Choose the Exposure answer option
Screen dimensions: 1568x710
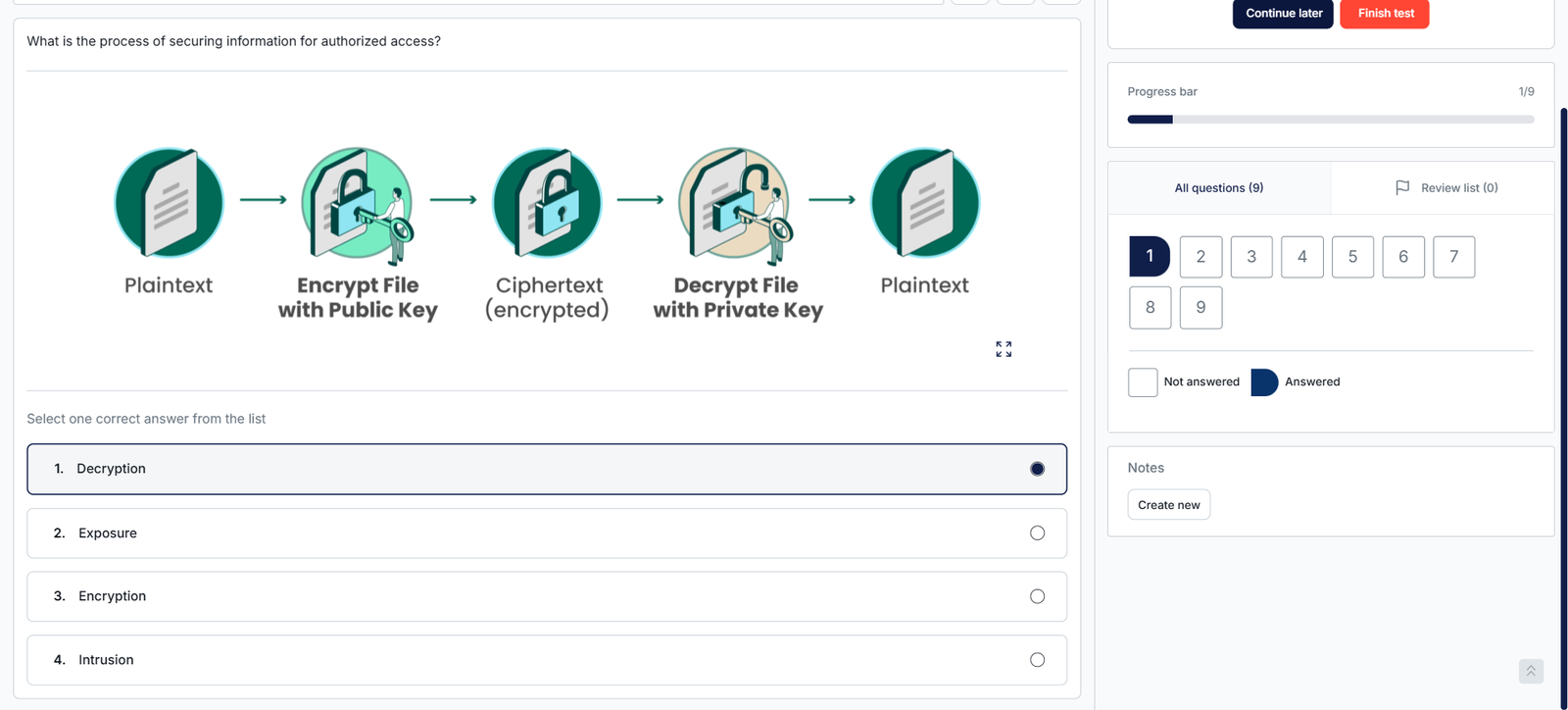tap(546, 533)
